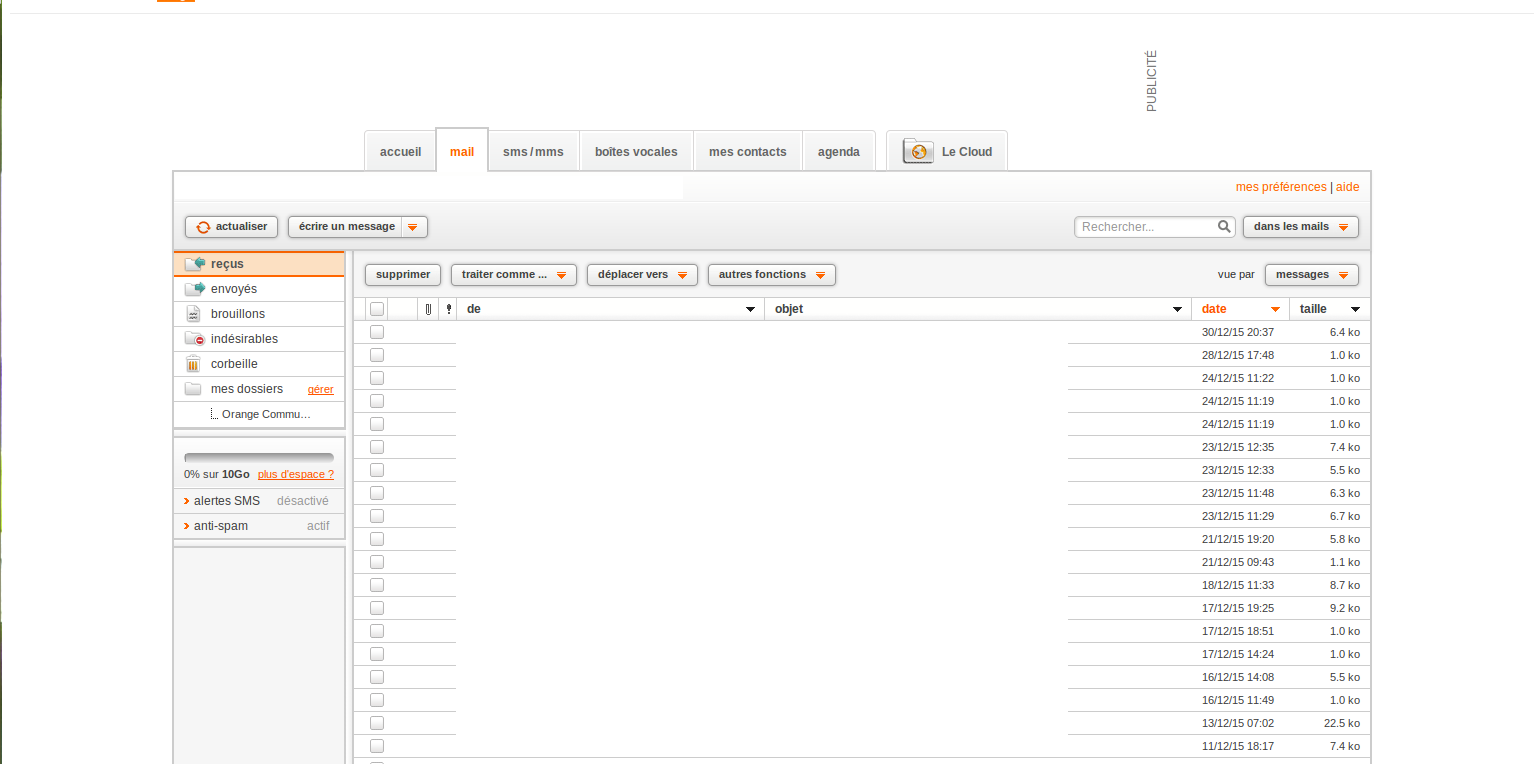Click the size value 22.5 ko
1534x764 pixels.
coord(1342,723)
